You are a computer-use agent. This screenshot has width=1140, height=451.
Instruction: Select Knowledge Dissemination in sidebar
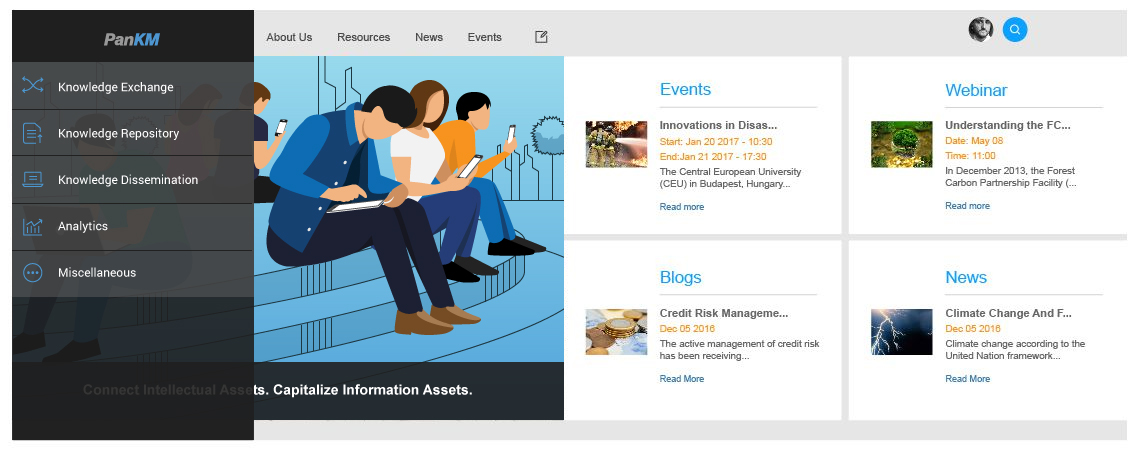(x=133, y=180)
